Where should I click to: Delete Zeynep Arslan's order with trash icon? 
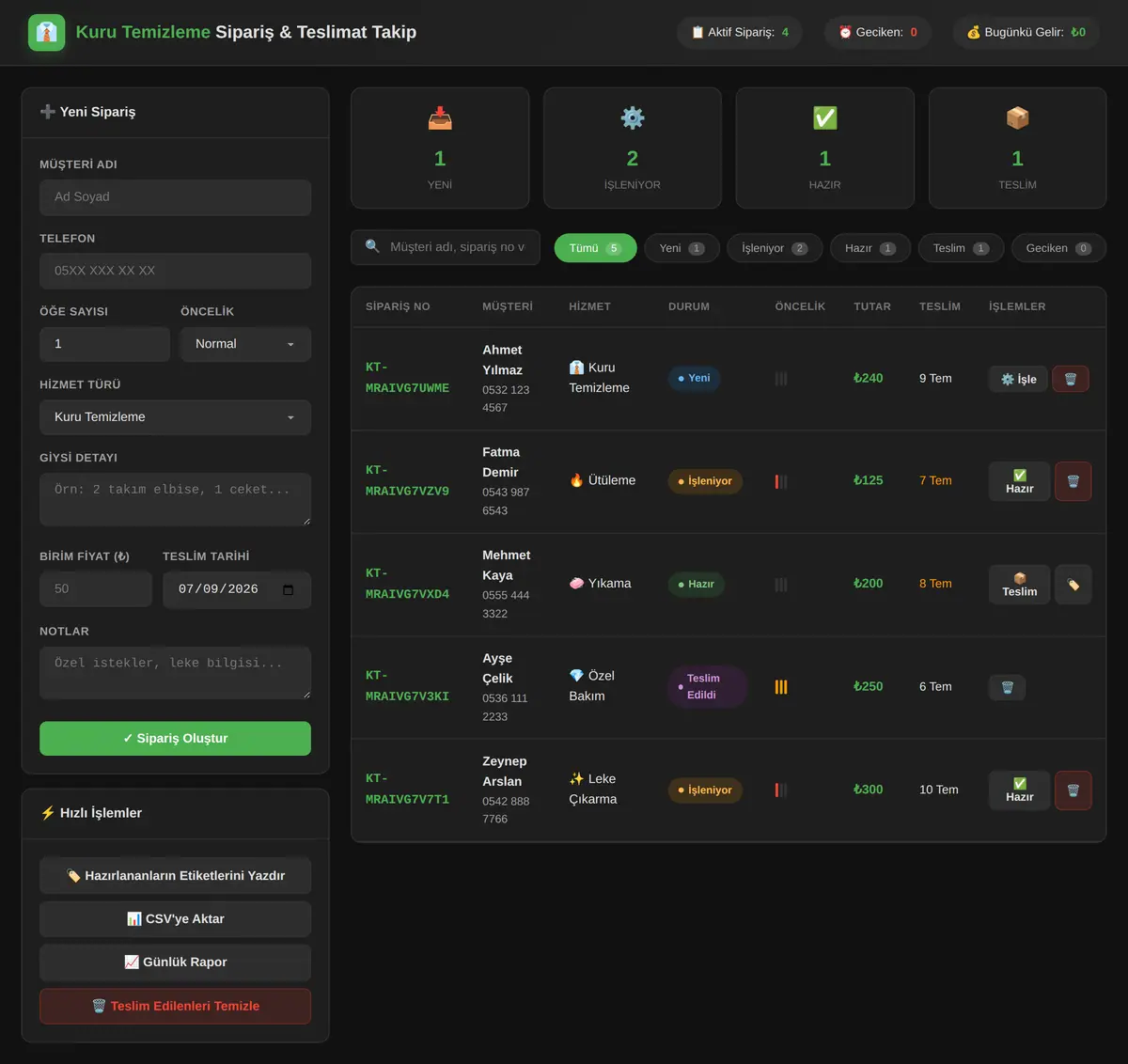click(1073, 790)
